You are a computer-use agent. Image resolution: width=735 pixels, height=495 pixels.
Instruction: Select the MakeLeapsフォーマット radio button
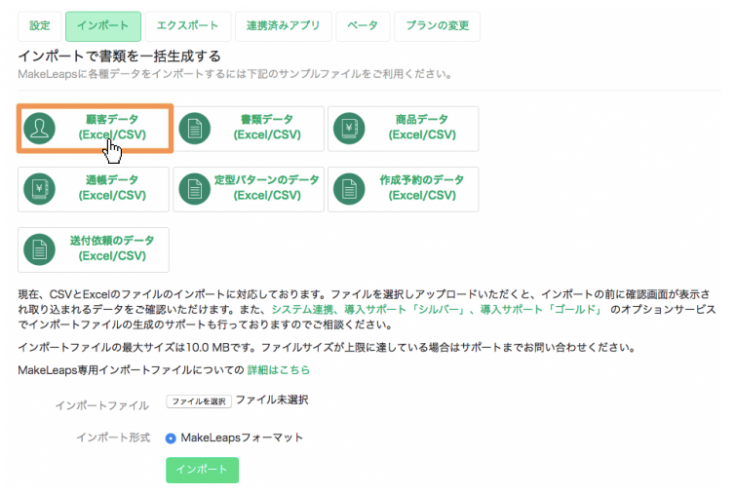point(171,438)
